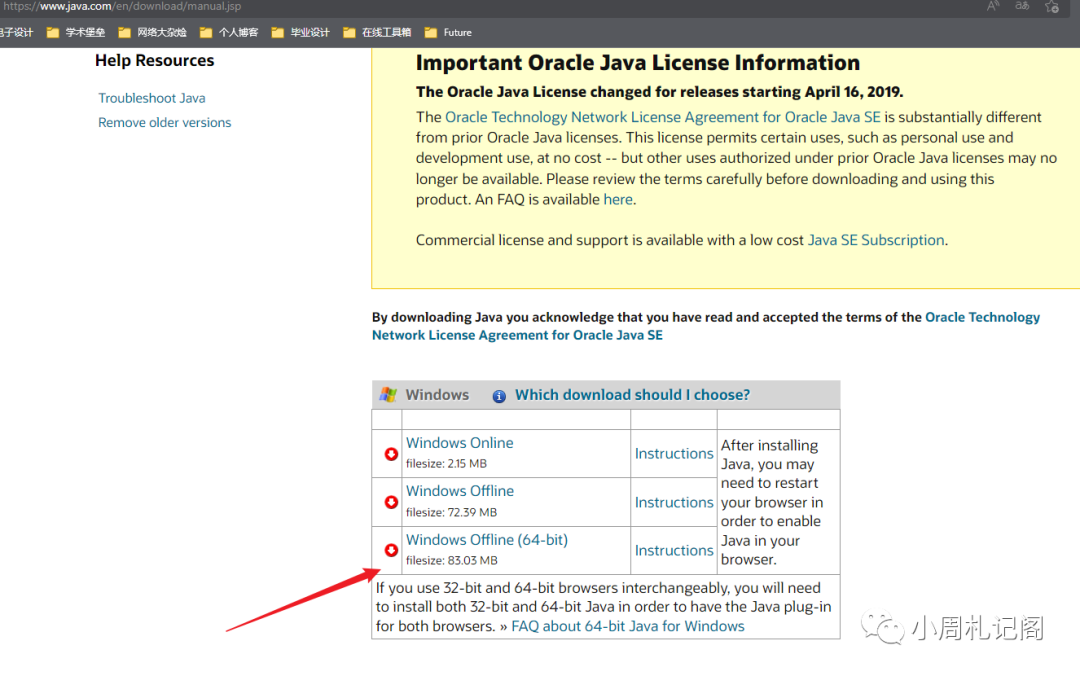This screenshot has width=1080, height=676.
Task: Open Instructions for Windows Offline 72.39 MB
Action: pyautogui.click(x=674, y=502)
